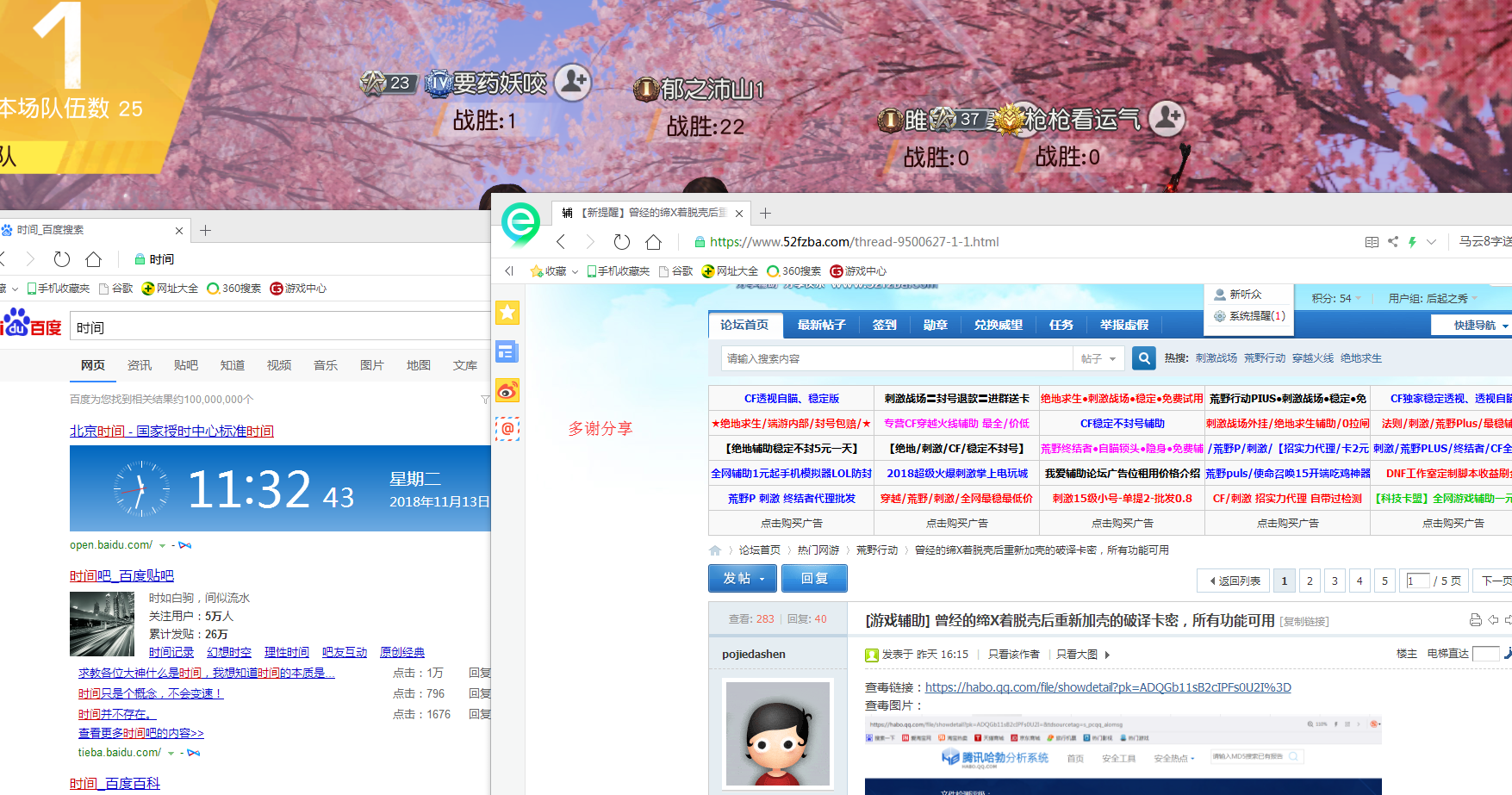Select the 贴吧 tab in Baidu search
The height and width of the screenshot is (795, 1512).
click(185, 365)
